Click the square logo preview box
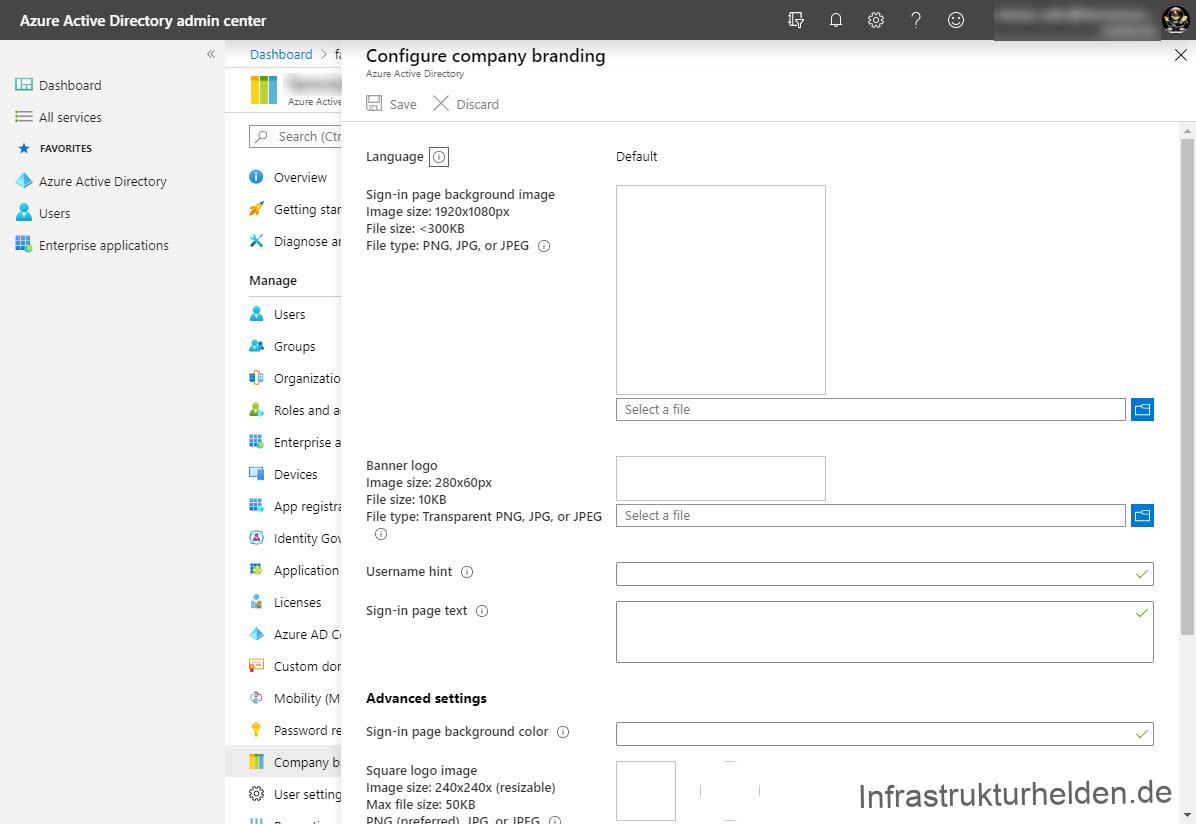This screenshot has width=1196, height=824. [x=646, y=790]
